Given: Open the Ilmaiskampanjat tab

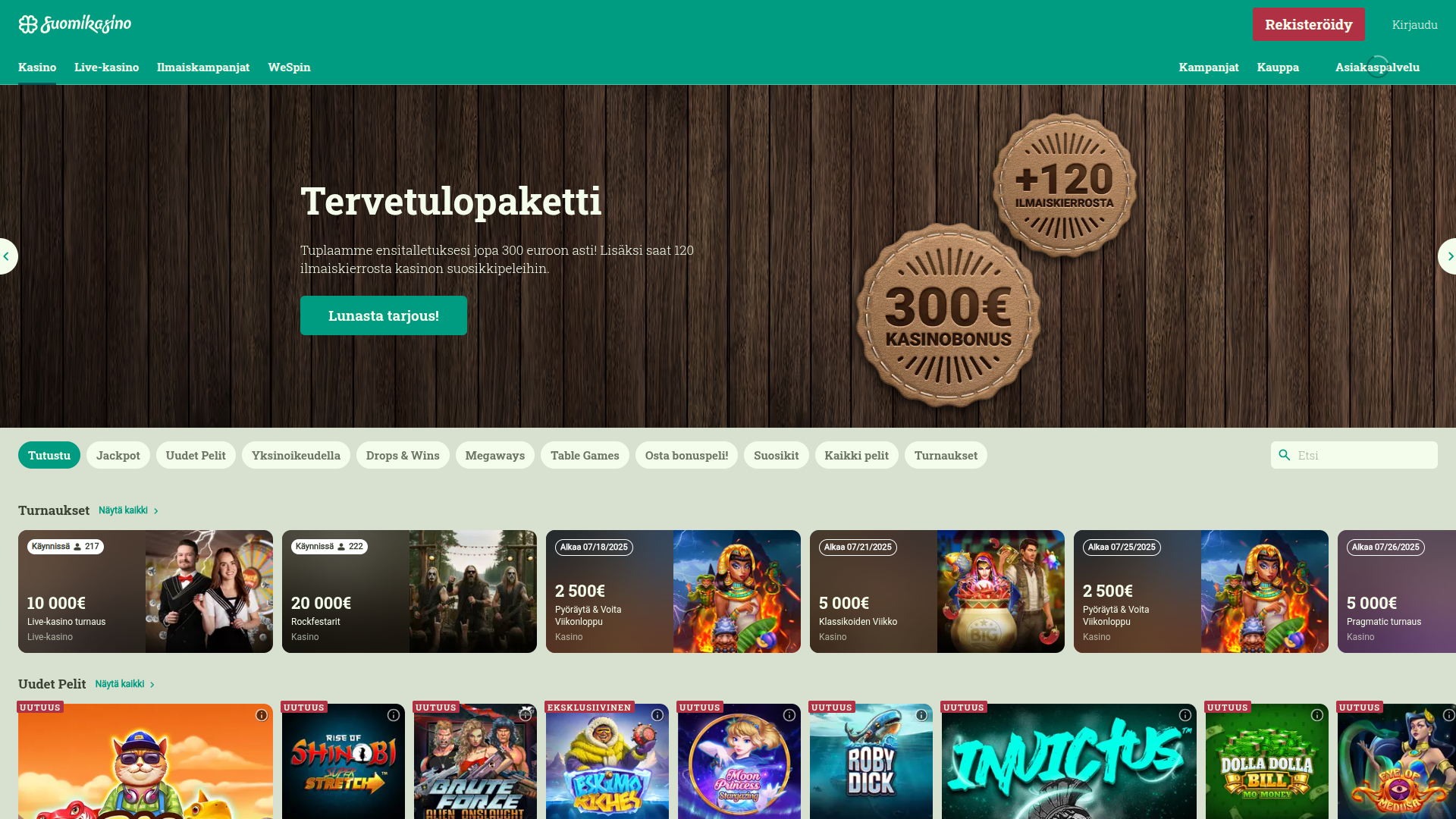Looking at the screenshot, I should point(203,67).
